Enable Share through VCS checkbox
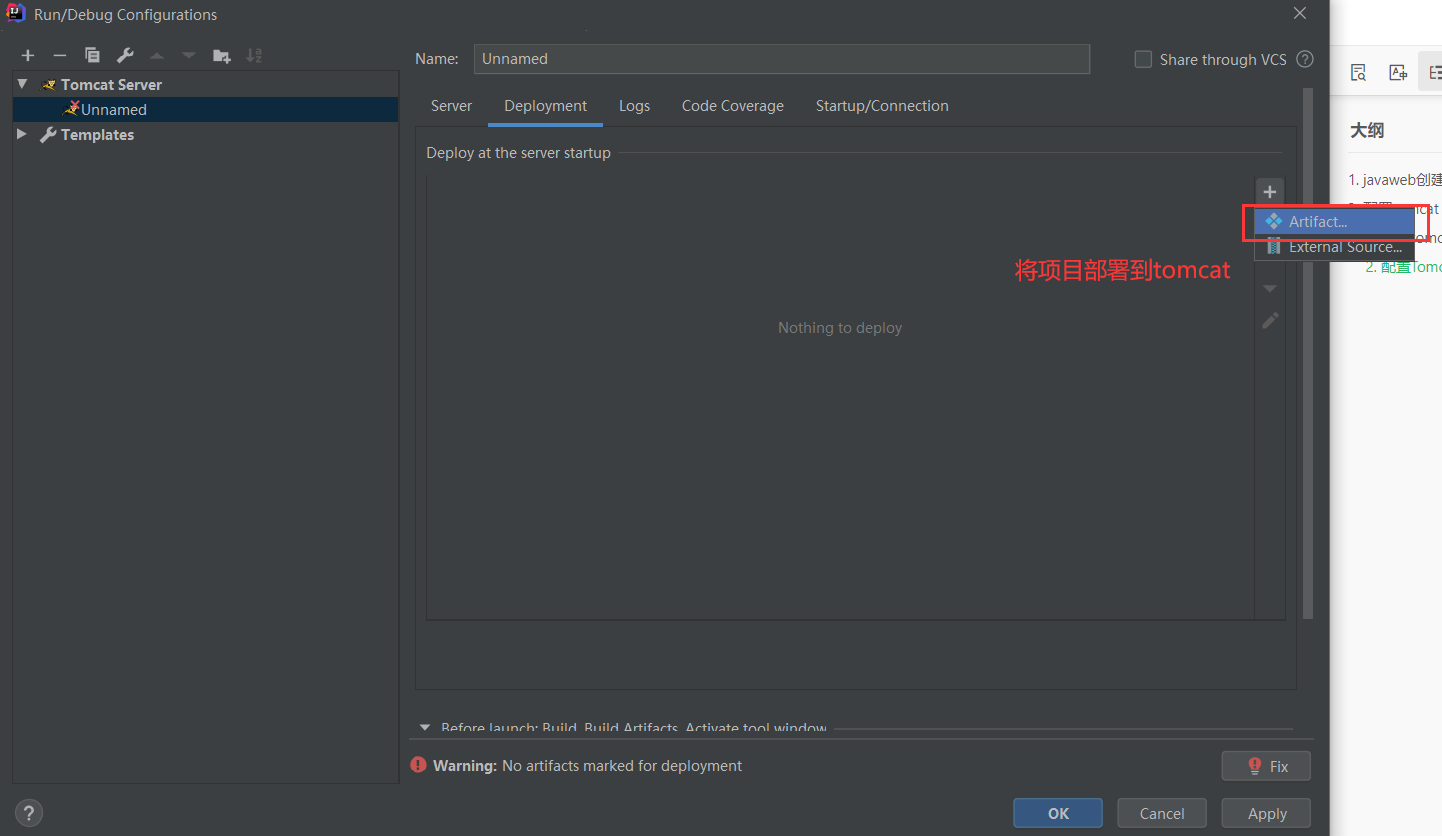 1143,59
